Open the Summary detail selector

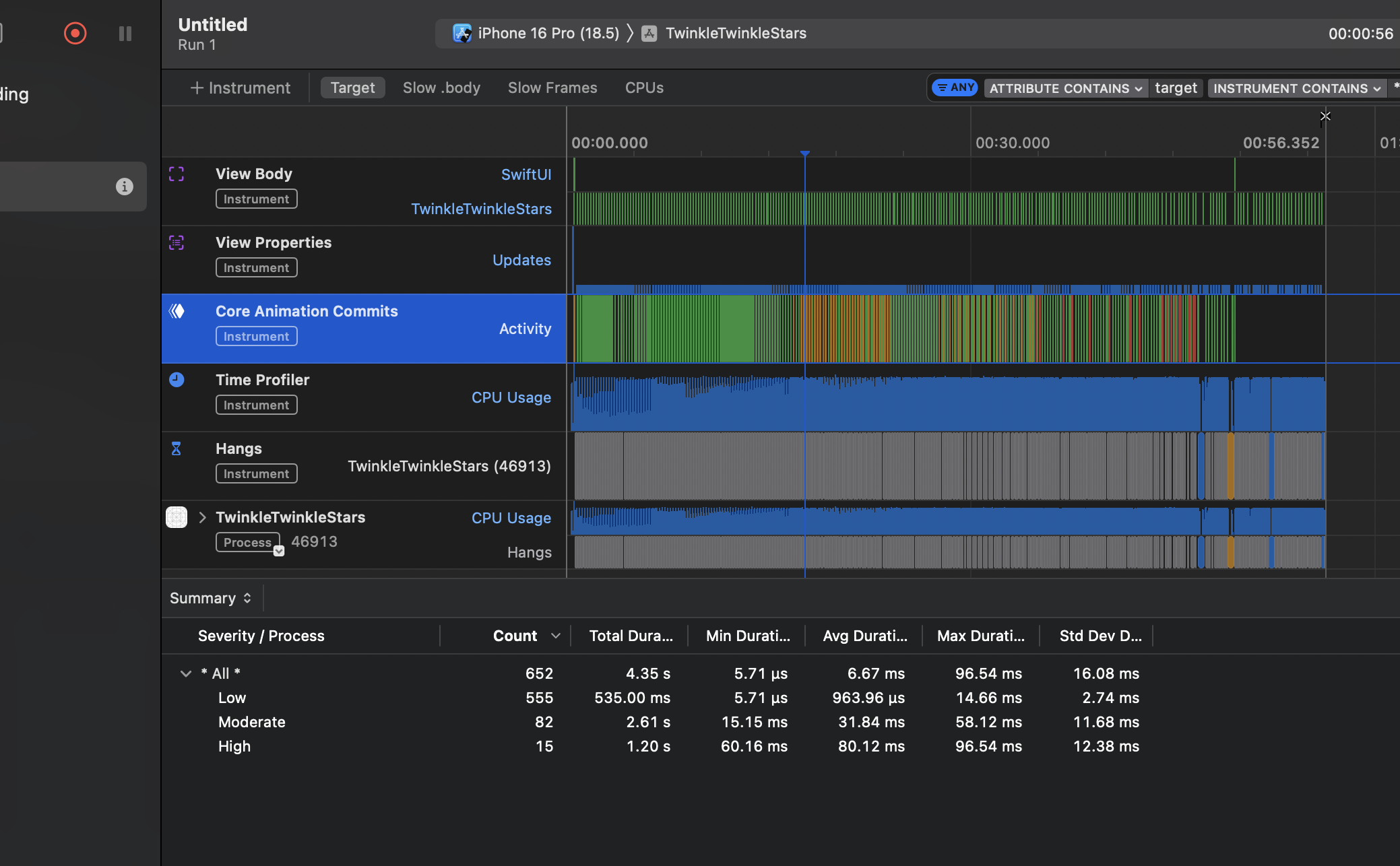coord(211,598)
